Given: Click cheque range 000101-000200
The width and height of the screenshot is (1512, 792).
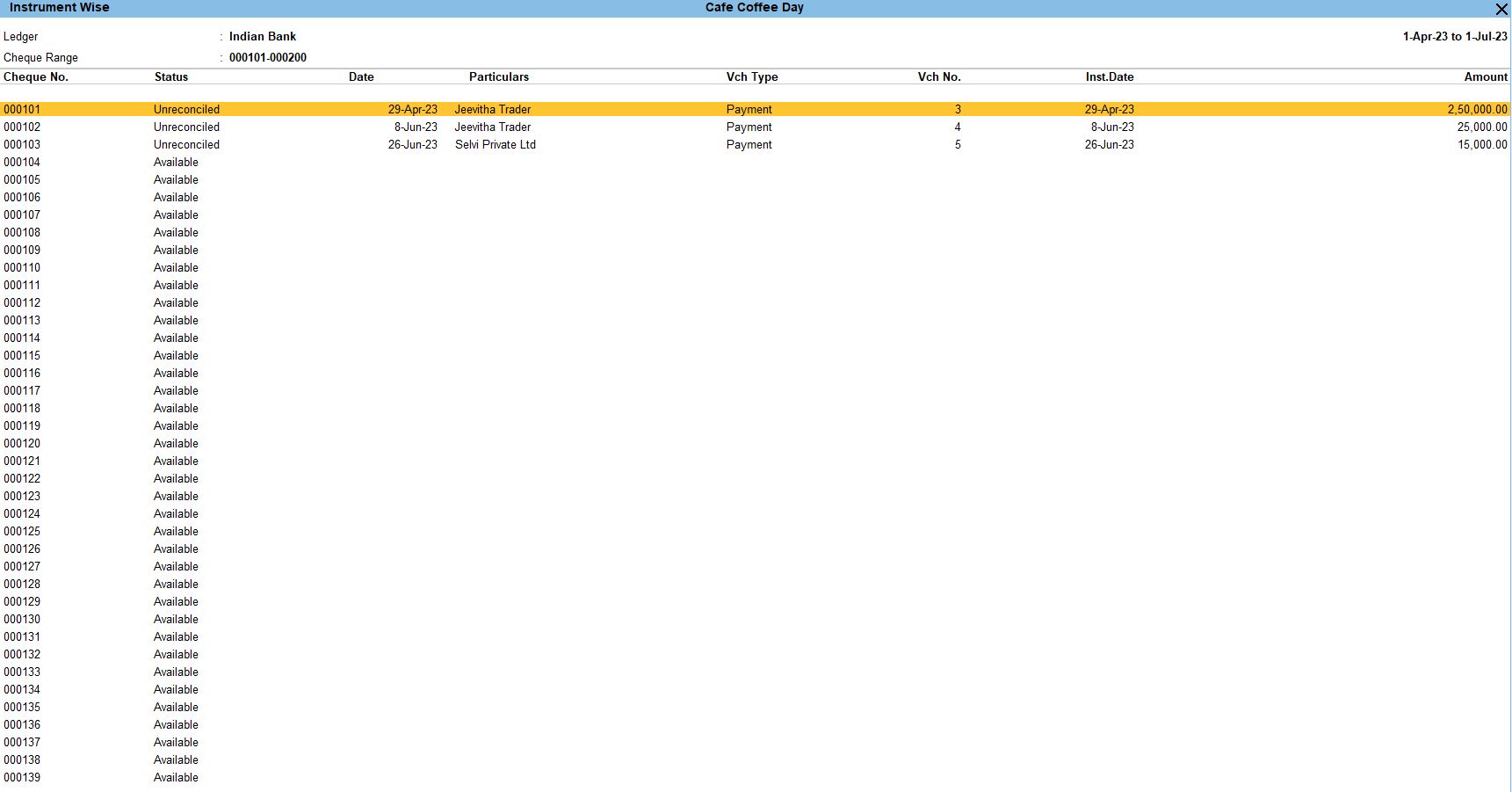Looking at the screenshot, I should click(268, 57).
